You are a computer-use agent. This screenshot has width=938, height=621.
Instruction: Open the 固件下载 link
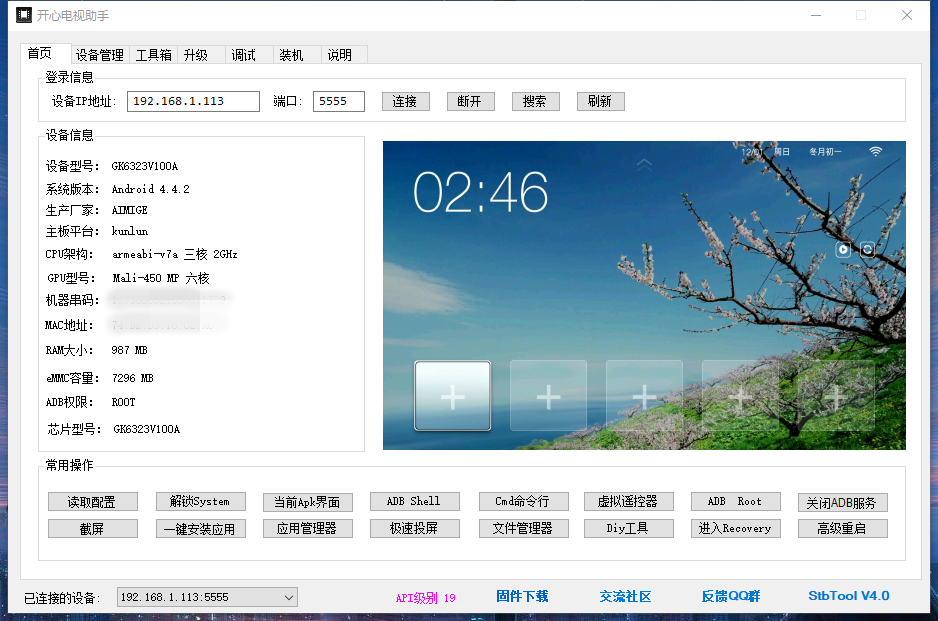click(x=522, y=596)
